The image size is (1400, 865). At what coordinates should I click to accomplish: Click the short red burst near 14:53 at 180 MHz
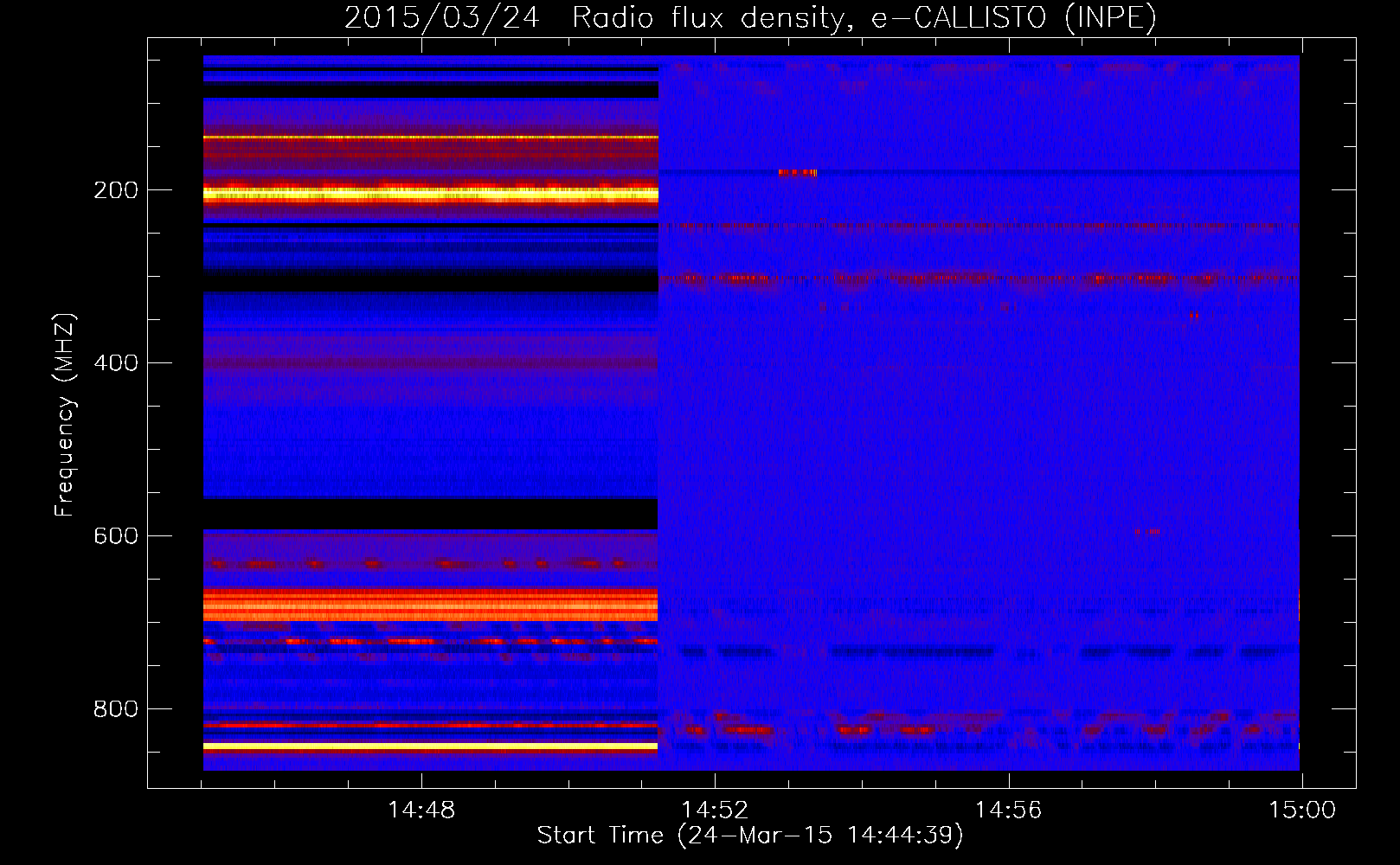coord(797,172)
